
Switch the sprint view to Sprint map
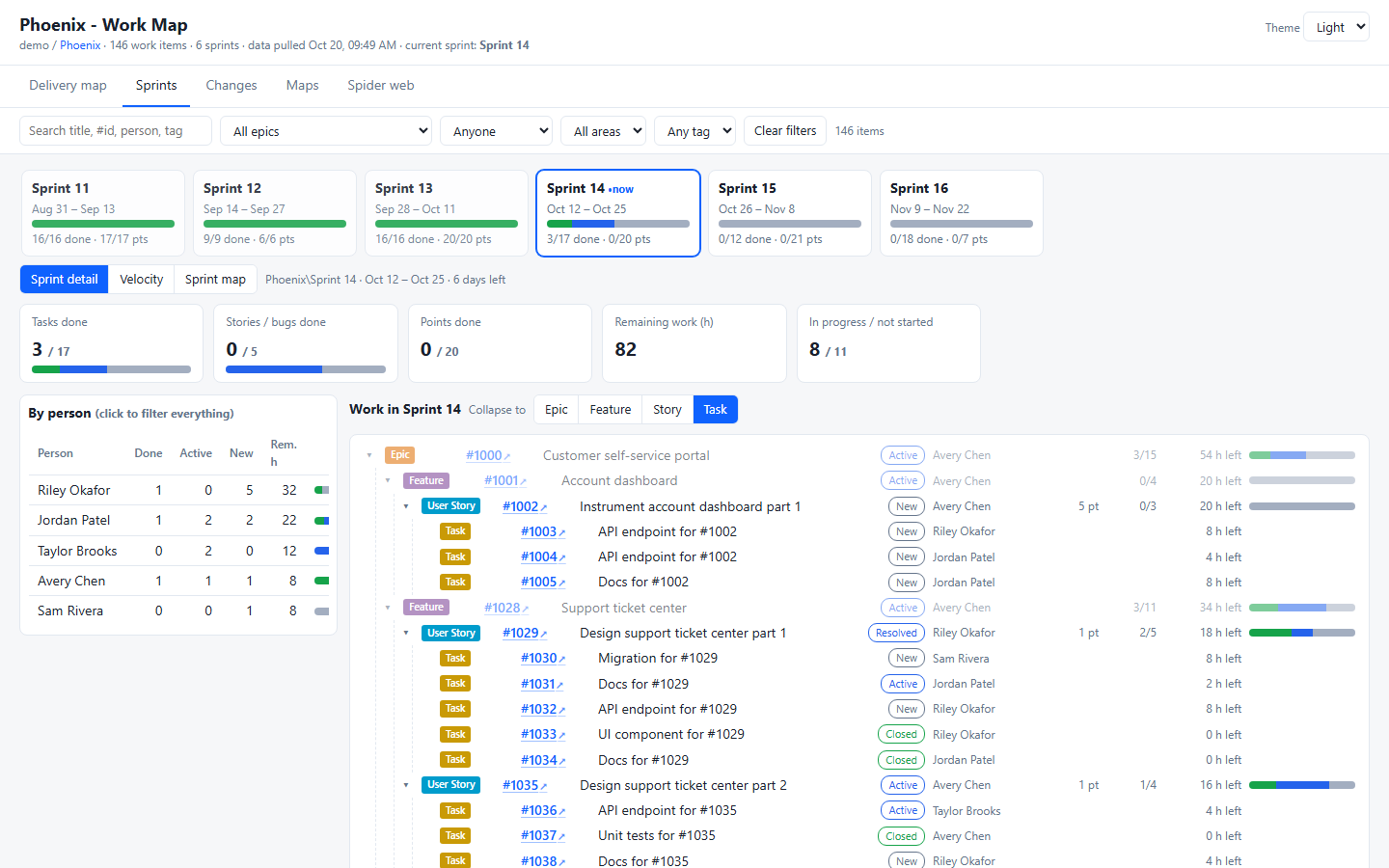coord(215,280)
